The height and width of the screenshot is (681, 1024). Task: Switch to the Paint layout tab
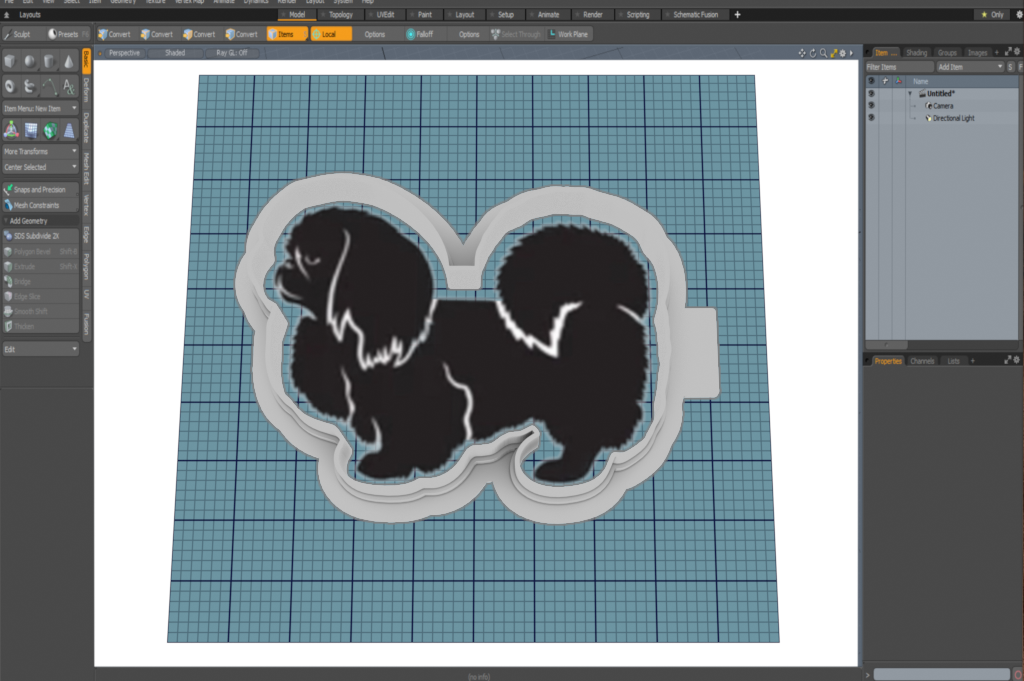tap(424, 14)
